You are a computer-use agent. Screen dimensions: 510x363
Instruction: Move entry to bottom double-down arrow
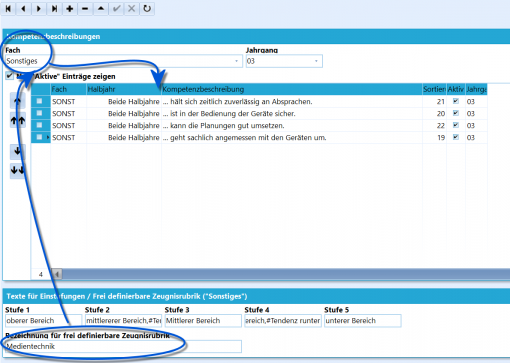(x=17, y=171)
